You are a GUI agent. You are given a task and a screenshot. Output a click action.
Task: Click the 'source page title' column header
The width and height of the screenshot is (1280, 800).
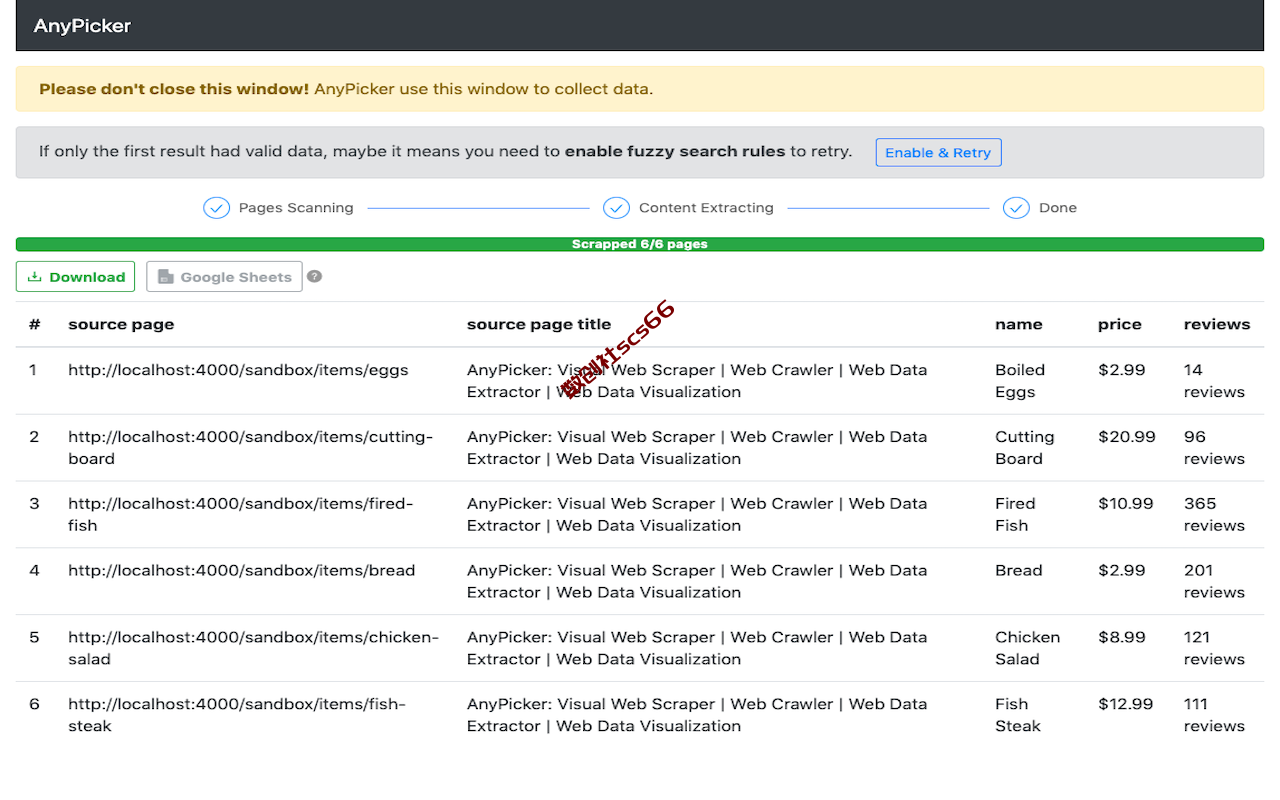pos(539,324)
